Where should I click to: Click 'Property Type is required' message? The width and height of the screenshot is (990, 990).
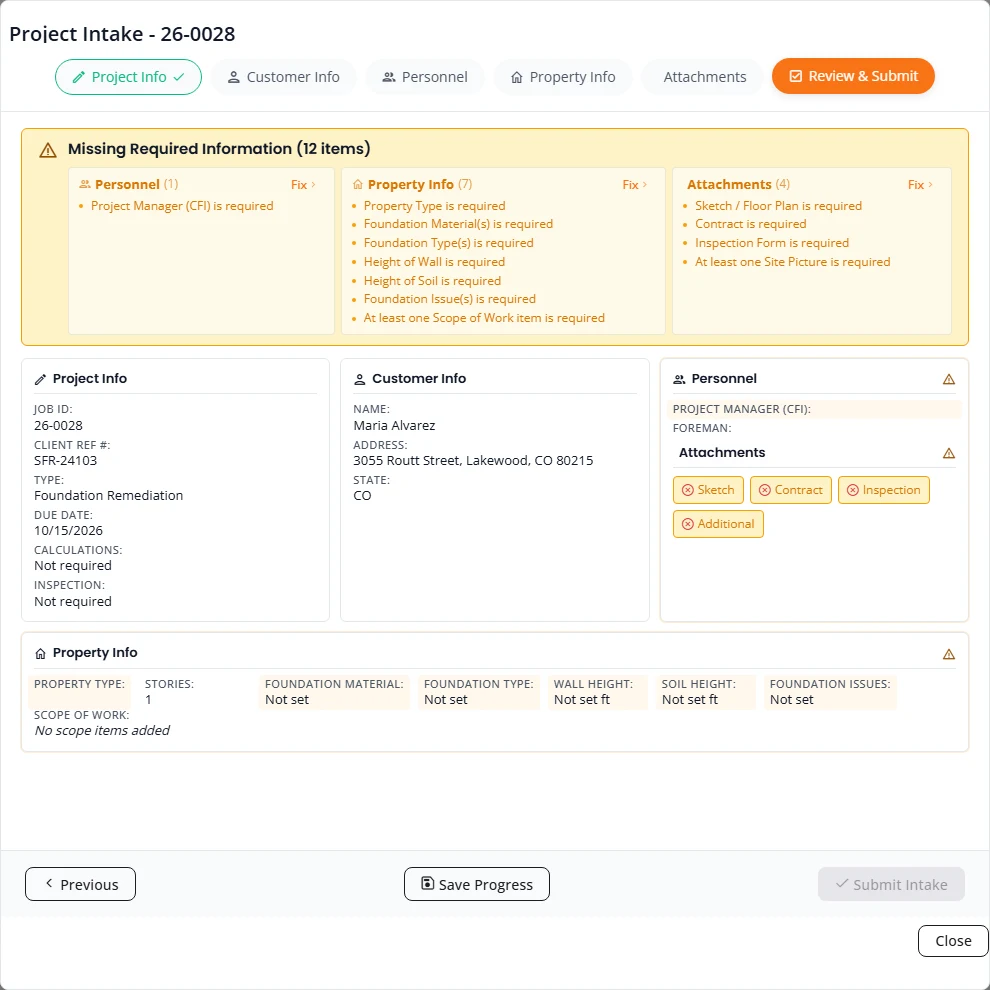coord(434,206)
